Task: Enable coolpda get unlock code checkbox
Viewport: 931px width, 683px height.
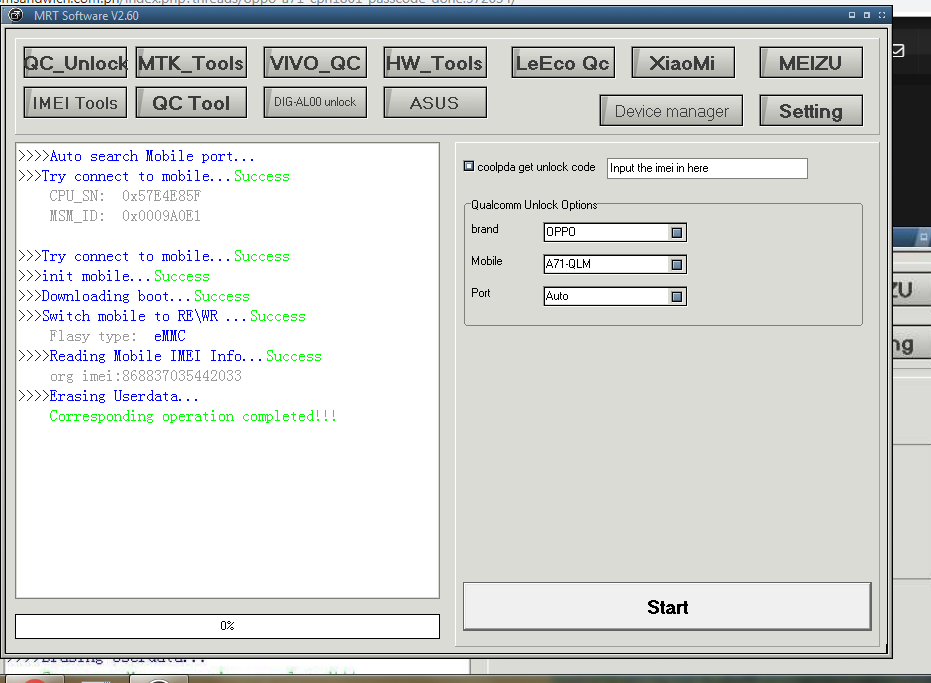Action: pyautogui.click(x=469, y=166)
